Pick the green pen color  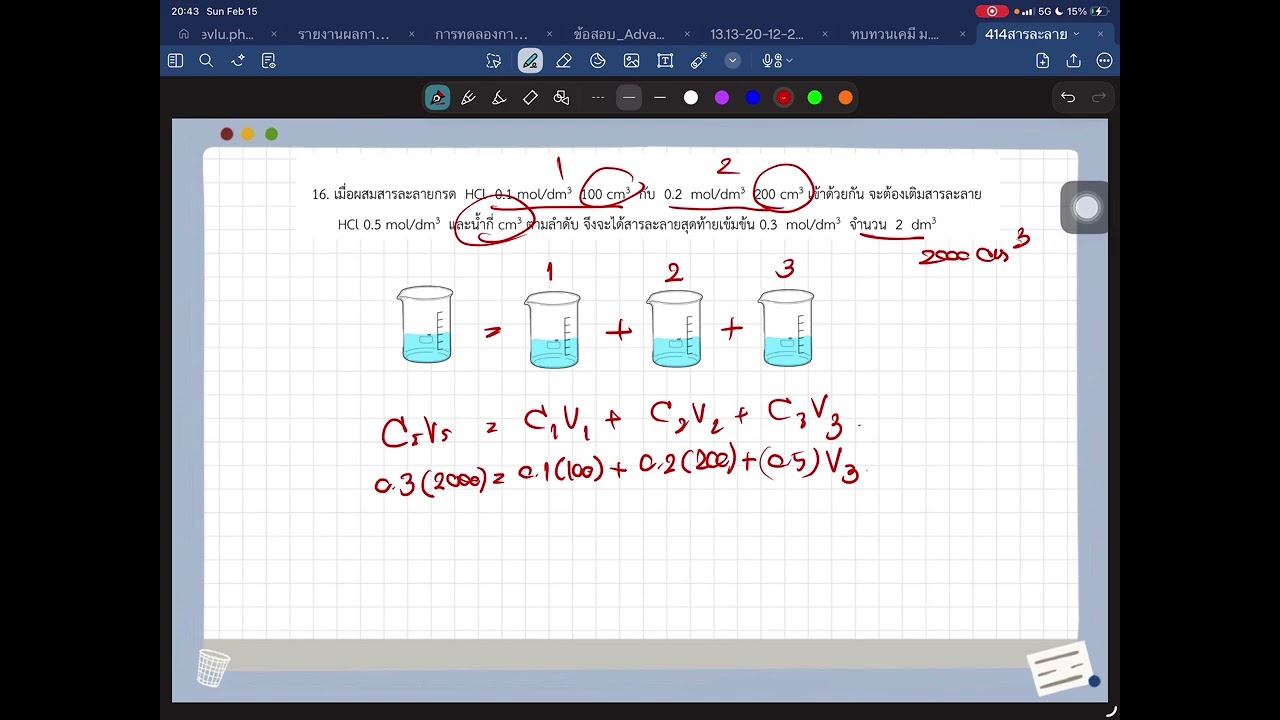815,97
